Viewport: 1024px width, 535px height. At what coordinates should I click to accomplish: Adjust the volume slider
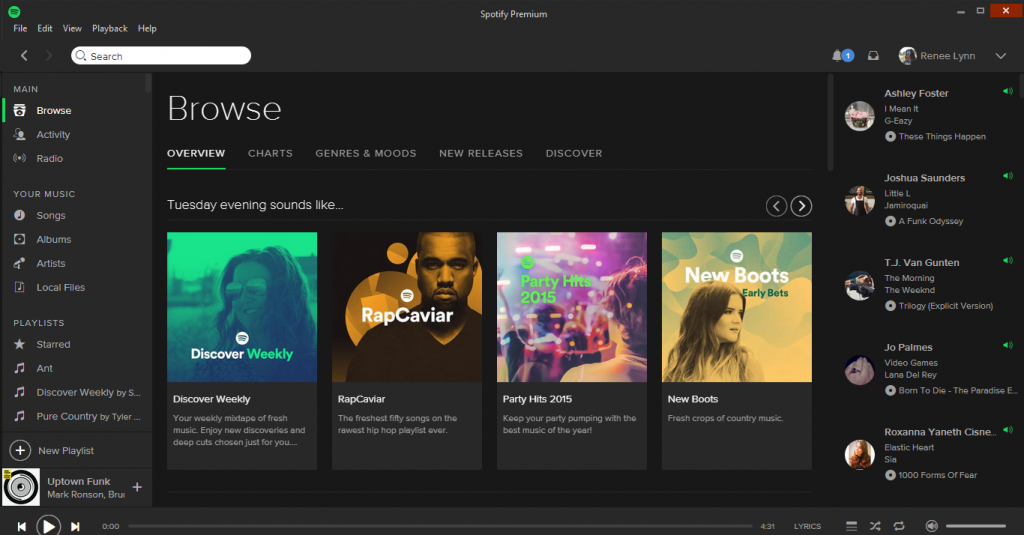[976, 526]
